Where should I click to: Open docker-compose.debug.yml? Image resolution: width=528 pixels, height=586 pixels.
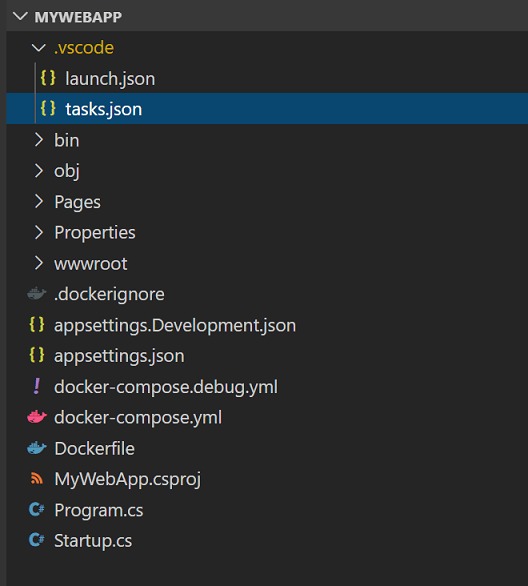[x=166, y=387]
